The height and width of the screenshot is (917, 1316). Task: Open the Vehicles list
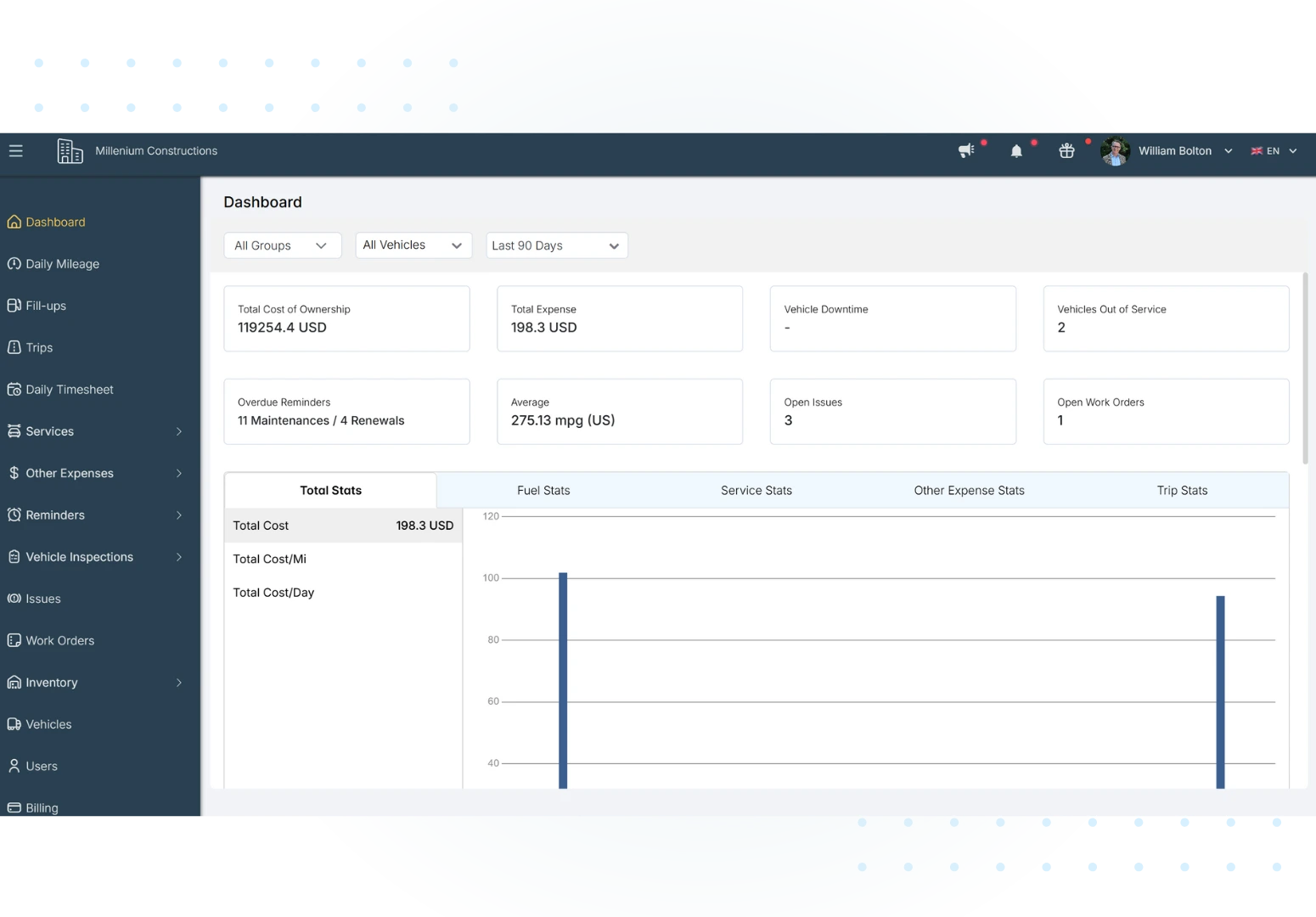(48, 723)
